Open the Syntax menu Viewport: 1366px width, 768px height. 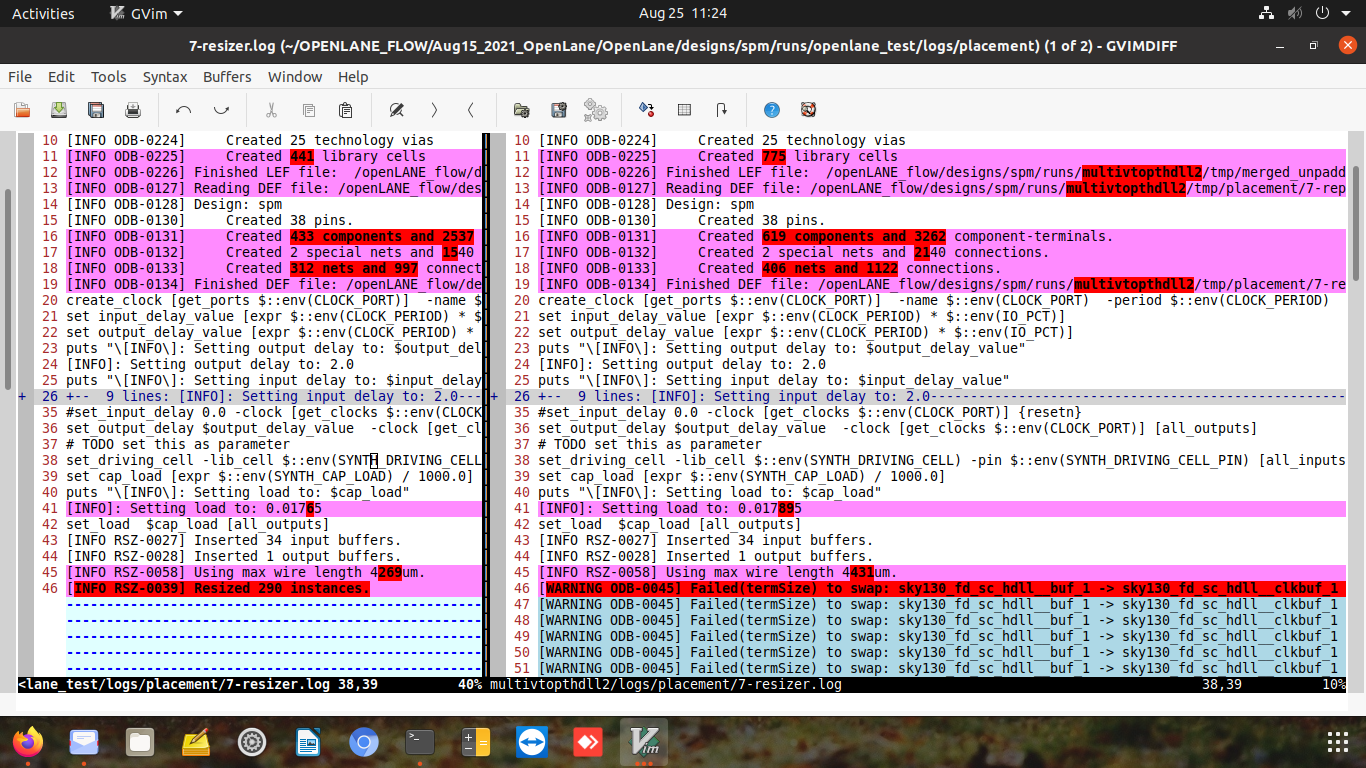(165, 76)
